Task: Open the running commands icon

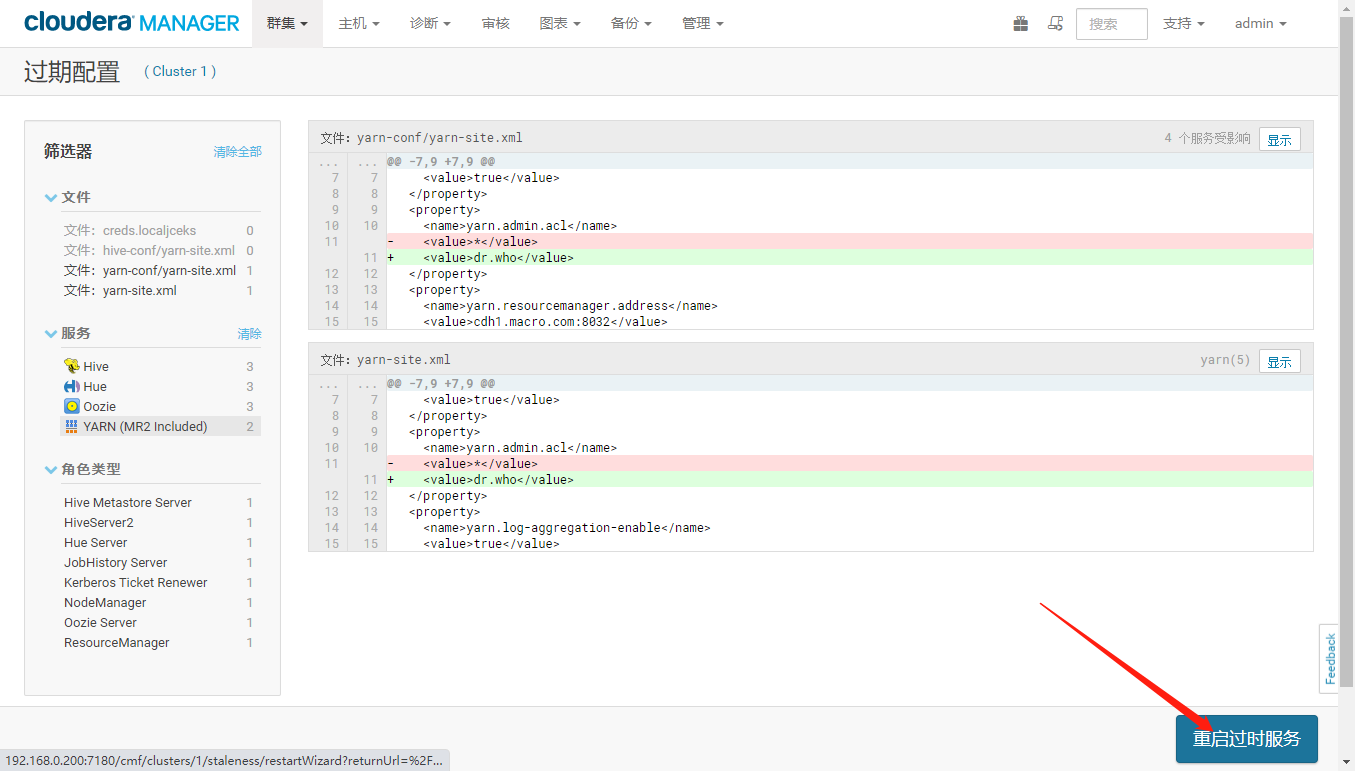Action: click(1055, 23)
